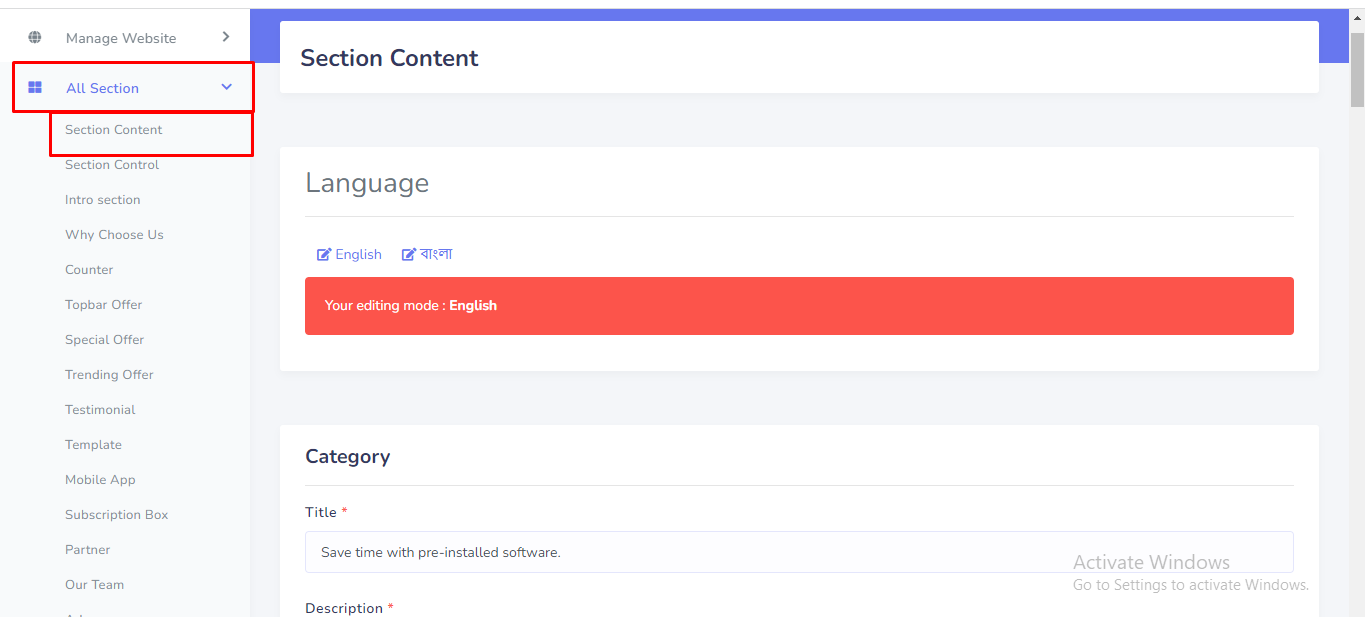Open Section Content in sidebar
Image resolution: width=1365 pixels, height=617 pixels.
(114, 130)
